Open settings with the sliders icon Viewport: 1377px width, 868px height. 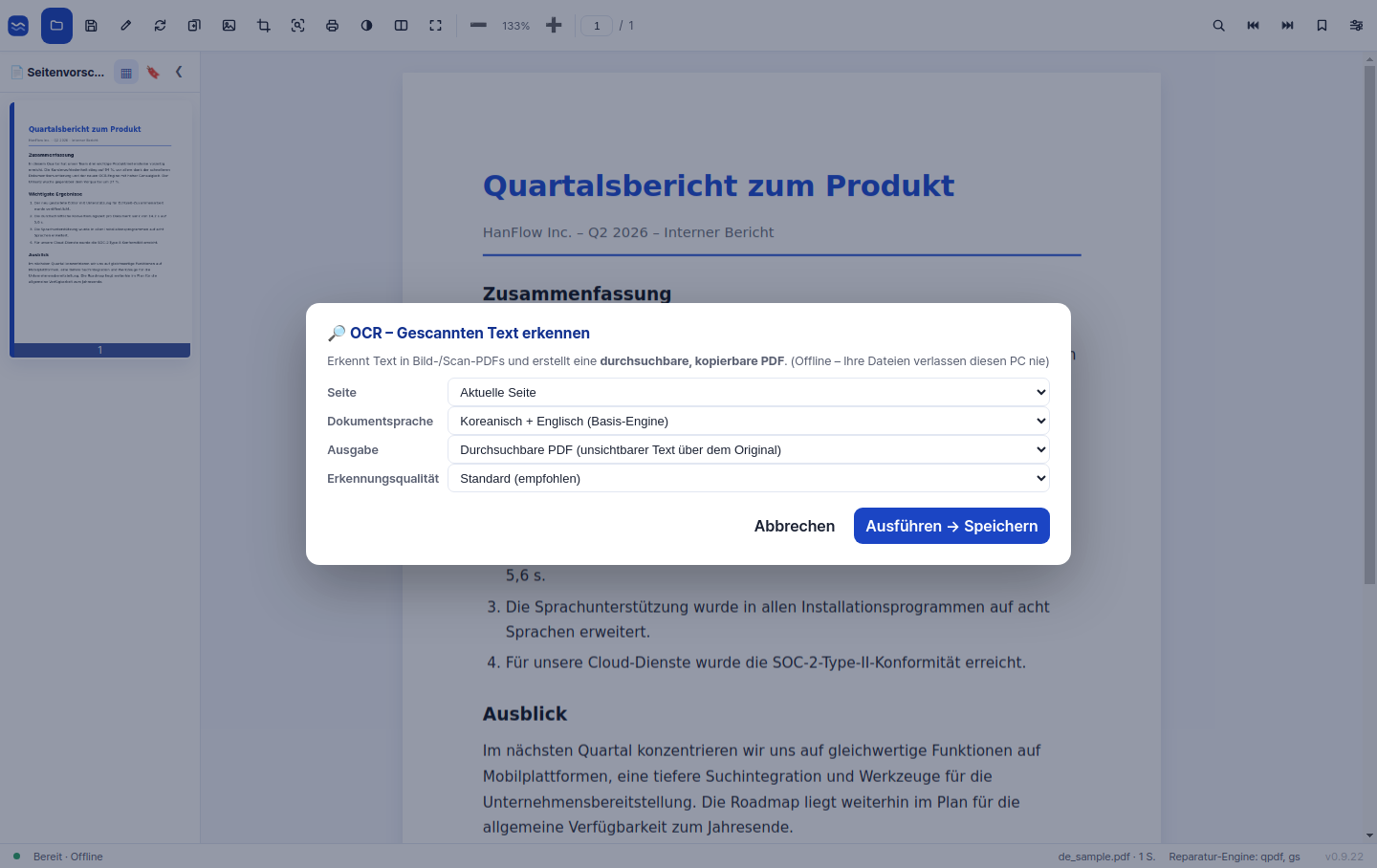1356,26
